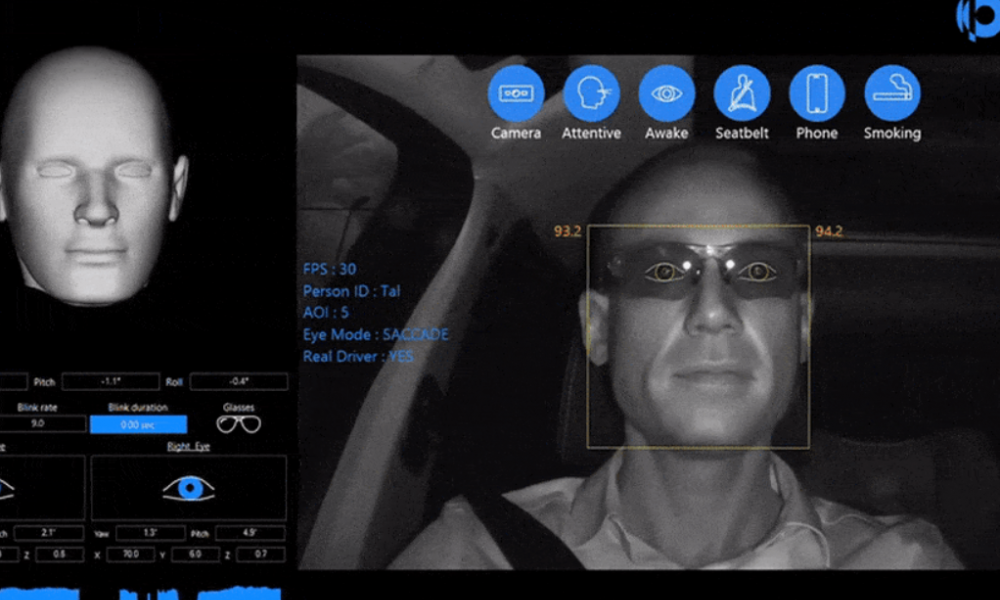Screen dimensions: 1000x600
Task: Select the 'AOI : 5' readout
Action: pyautogui.click(x=326, y=312)
